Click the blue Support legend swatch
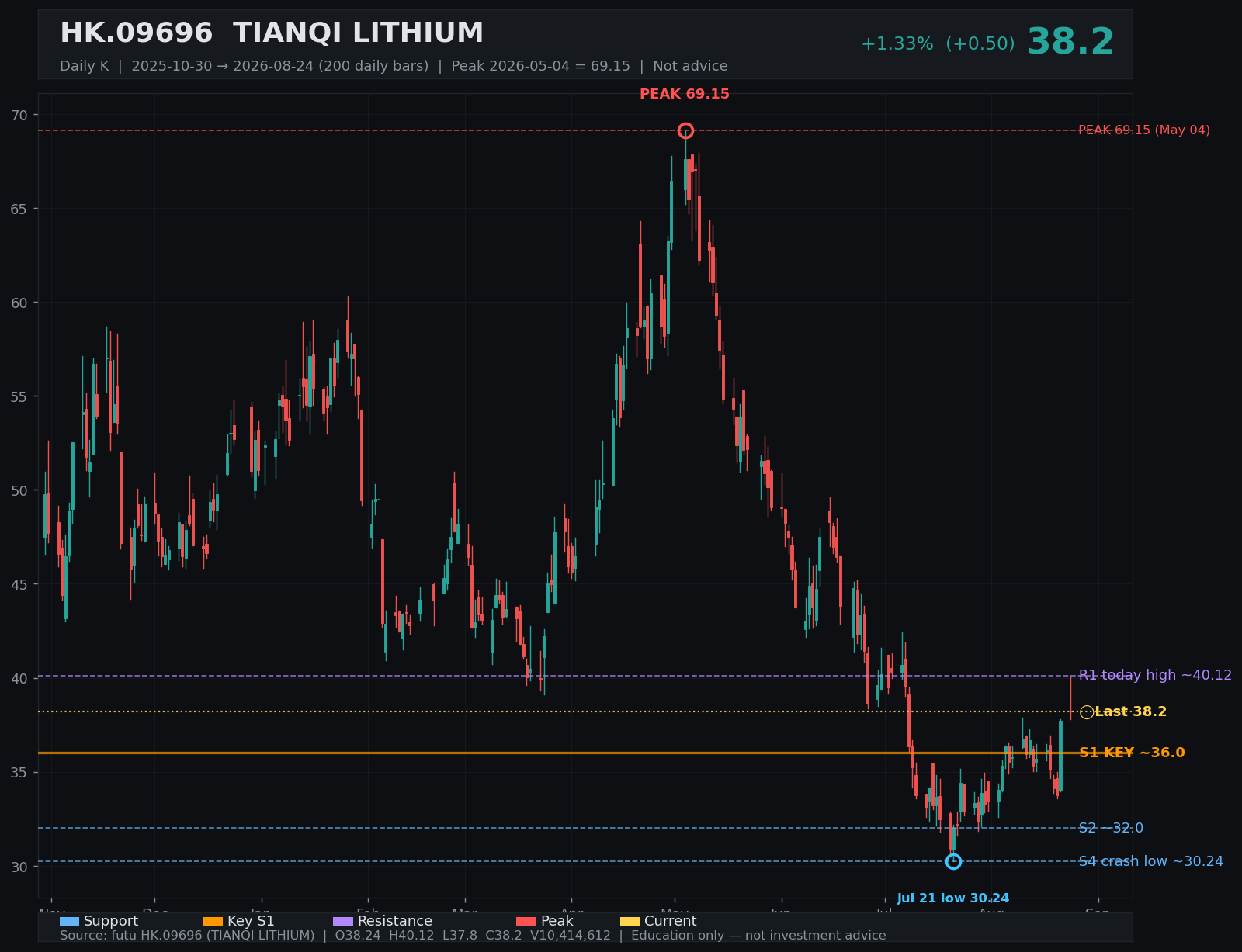The height and width of the screenshot is (952, 1242). click(x=69, y=921)
